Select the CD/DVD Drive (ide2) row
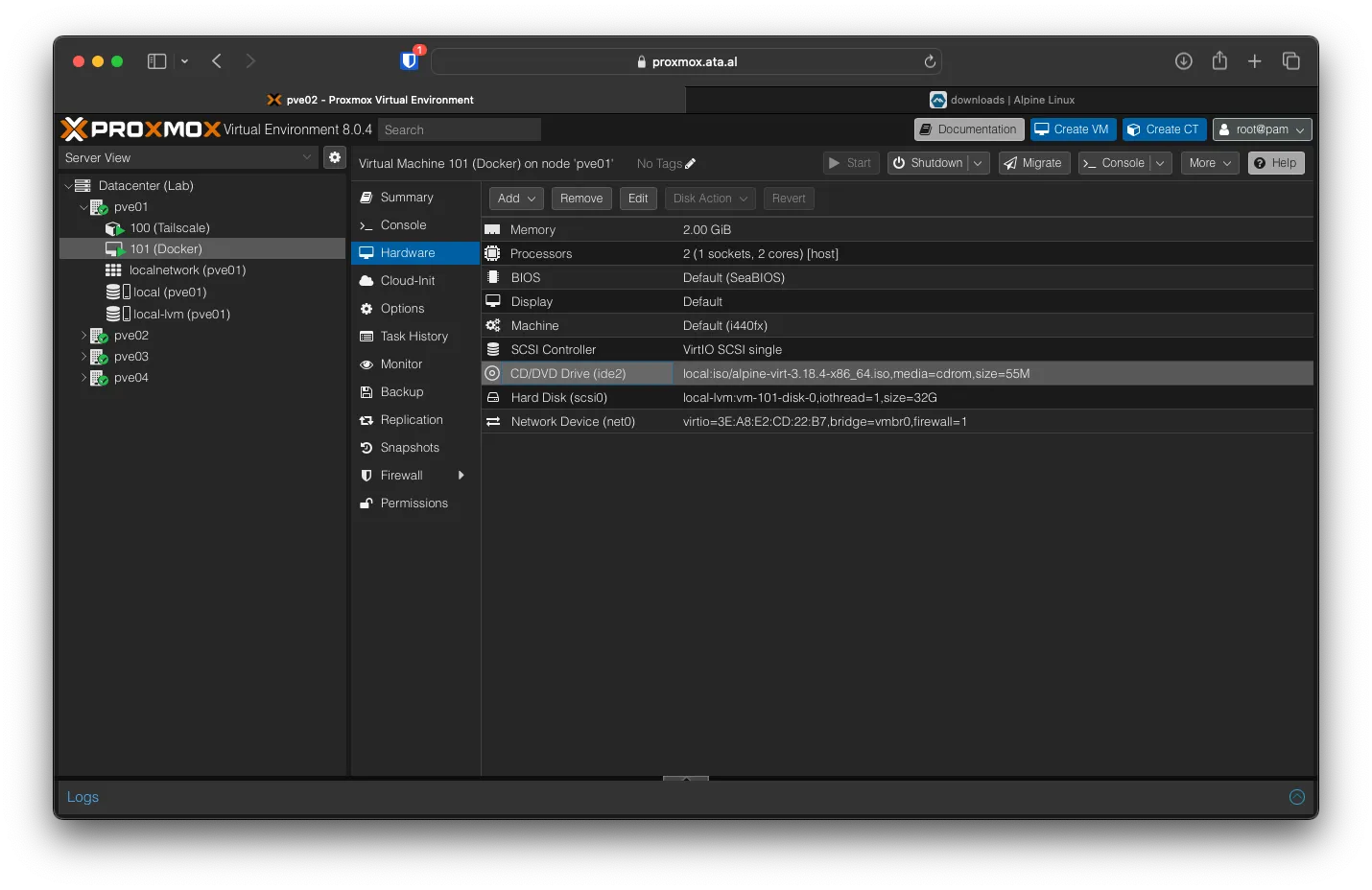The width and height of the screenshot is (1372, 890). tap(897, 373)
